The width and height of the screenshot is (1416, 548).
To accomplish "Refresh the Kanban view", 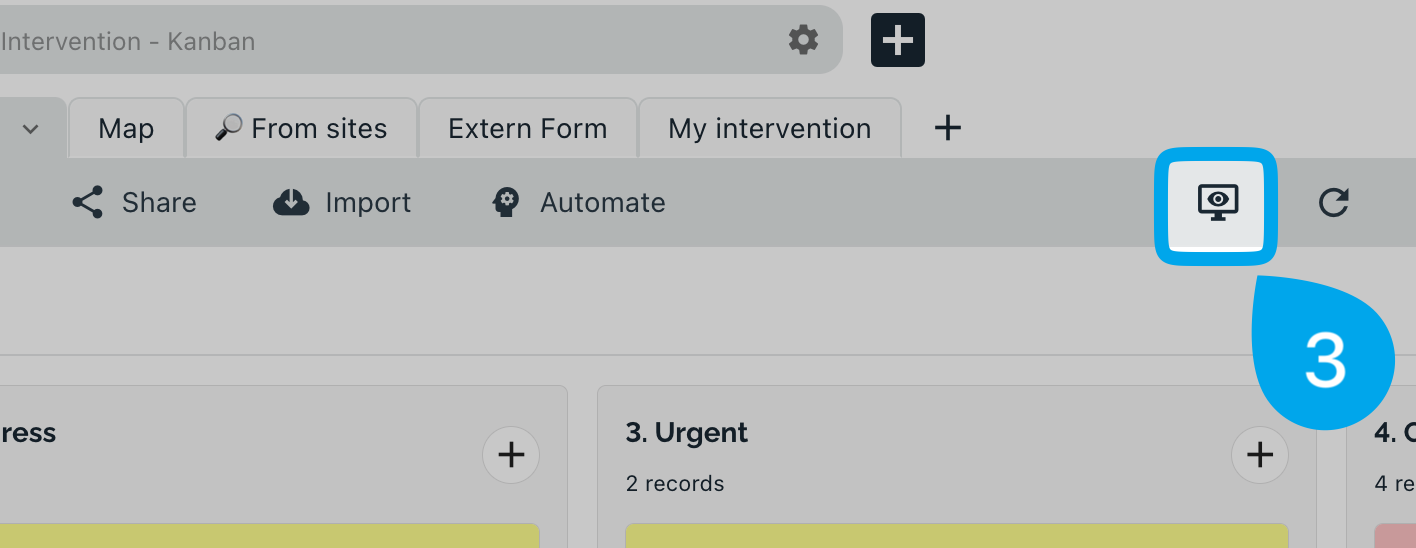I will pos(1333,203).
